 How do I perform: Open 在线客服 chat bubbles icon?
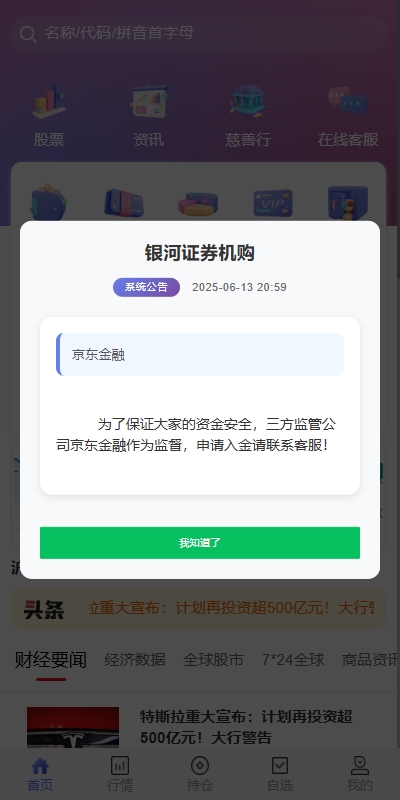[348, 101]
